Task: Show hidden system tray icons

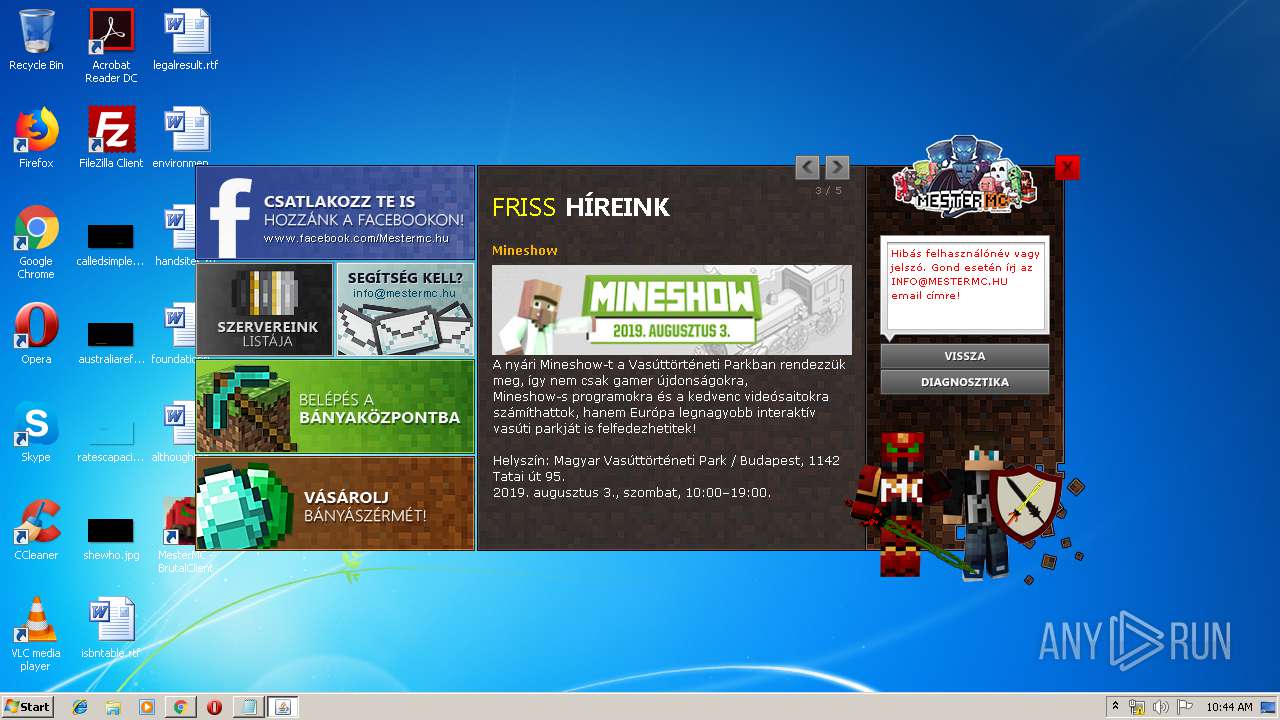Action: (1115, 707)
